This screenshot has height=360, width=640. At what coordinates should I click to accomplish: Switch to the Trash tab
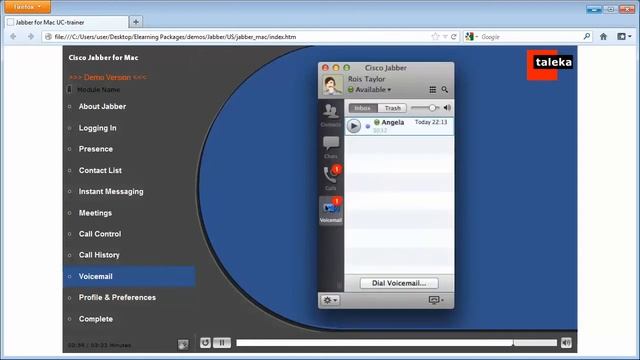[x=392, y=108]
